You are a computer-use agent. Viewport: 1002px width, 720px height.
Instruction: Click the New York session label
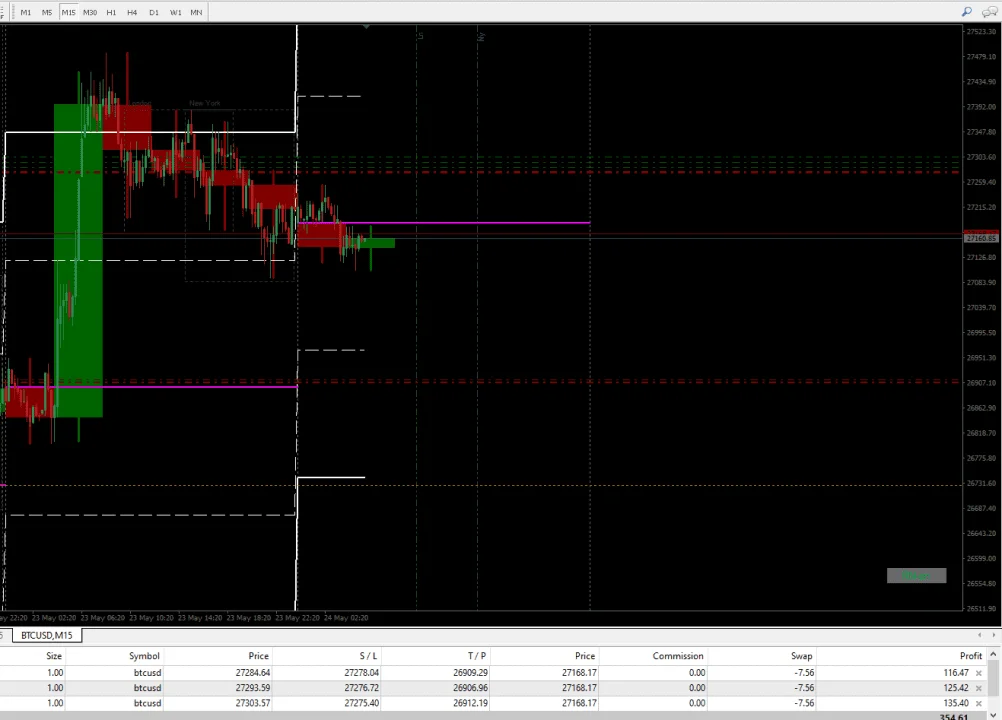(204, 103)
